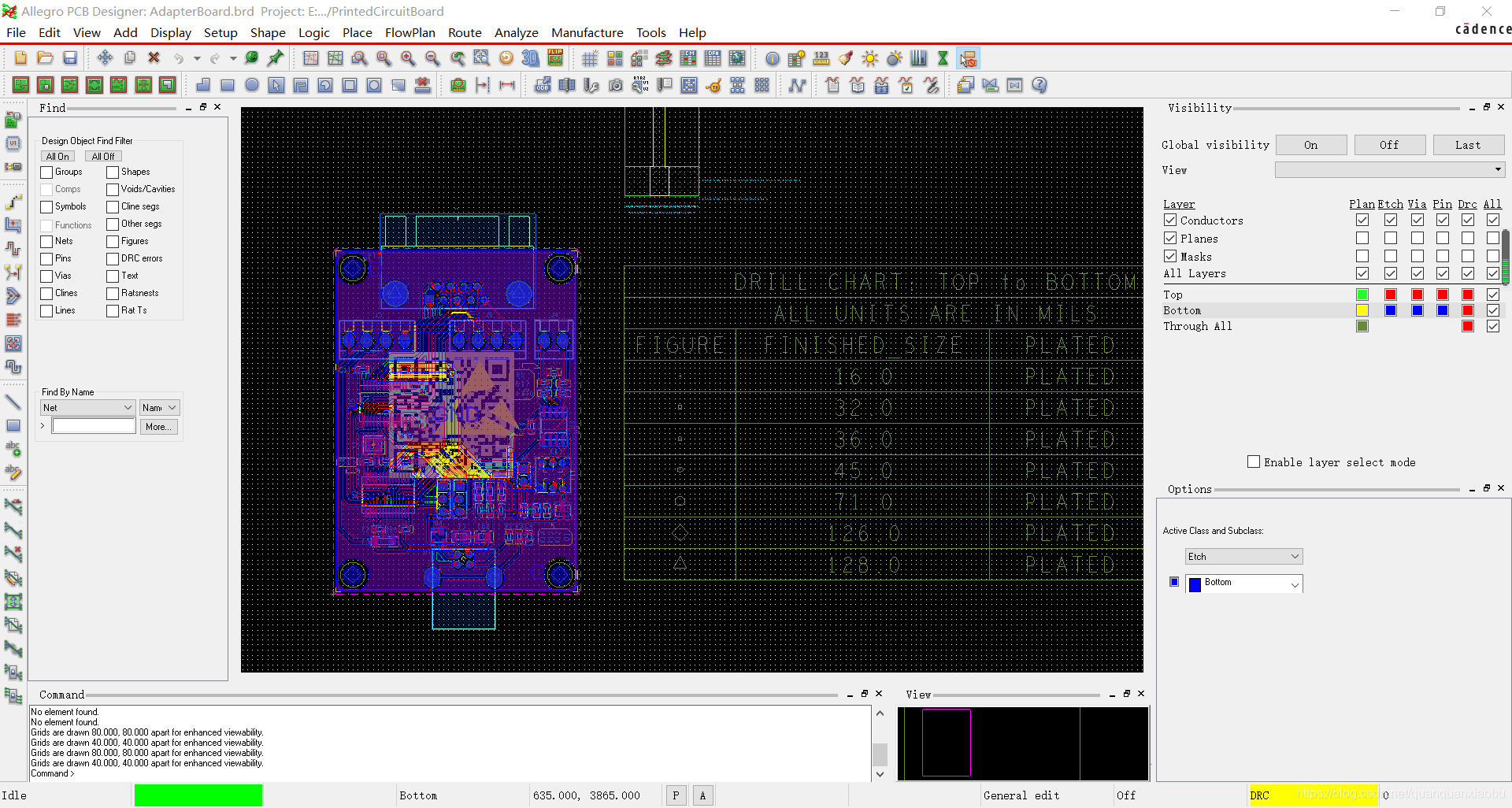Screen dimensions: 1512x808
Task: Select the Shape Add Rectangle icon
Action: [x=228, y=85]
